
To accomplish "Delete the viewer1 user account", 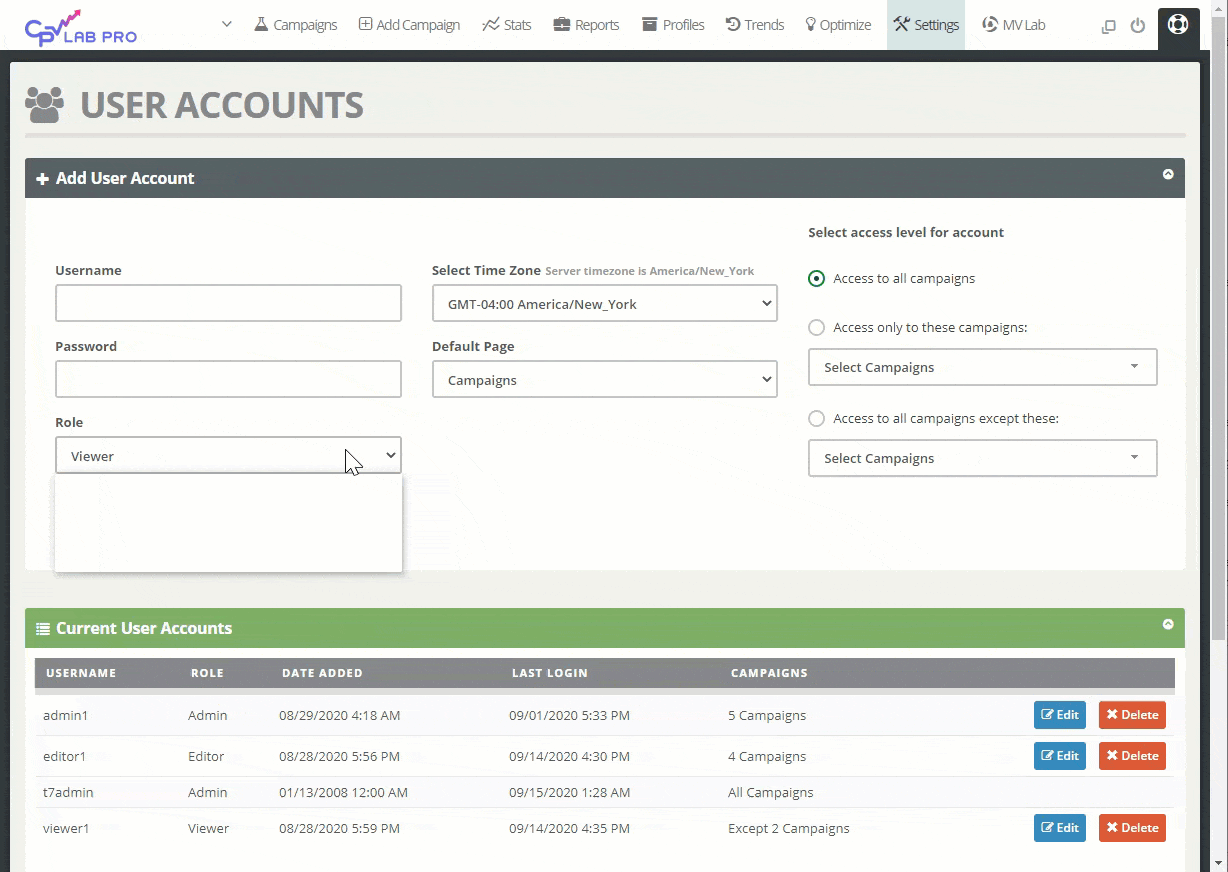I will pos(1131,828).
